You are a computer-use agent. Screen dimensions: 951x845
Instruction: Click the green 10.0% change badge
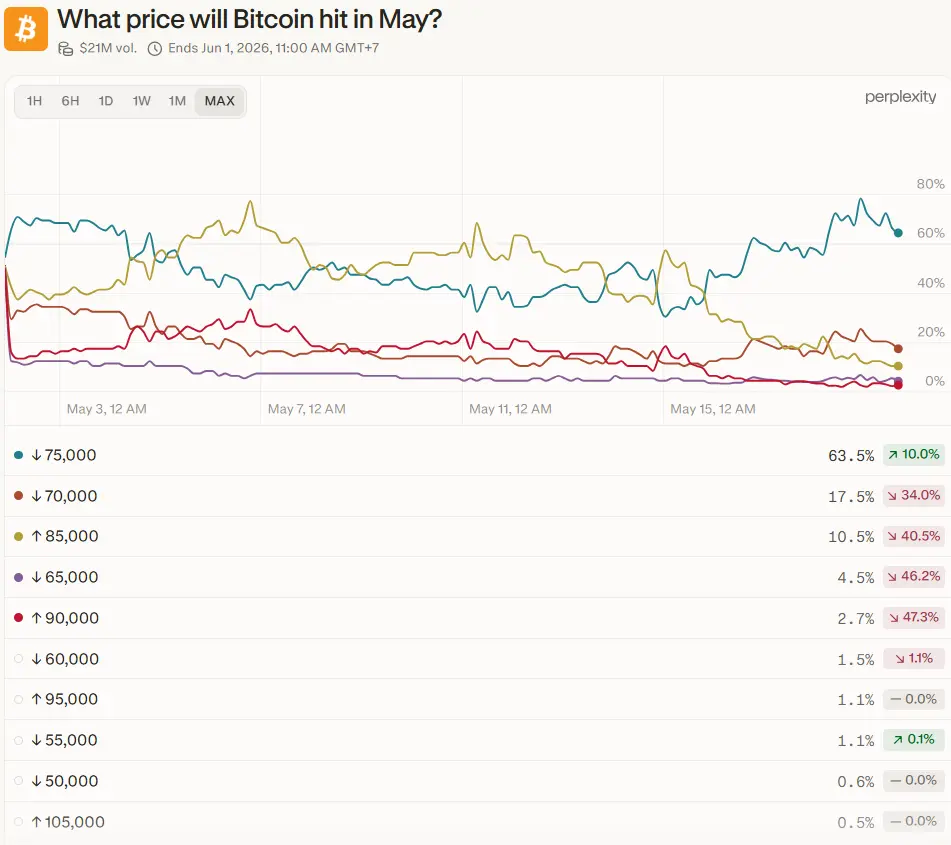point(913,454)
